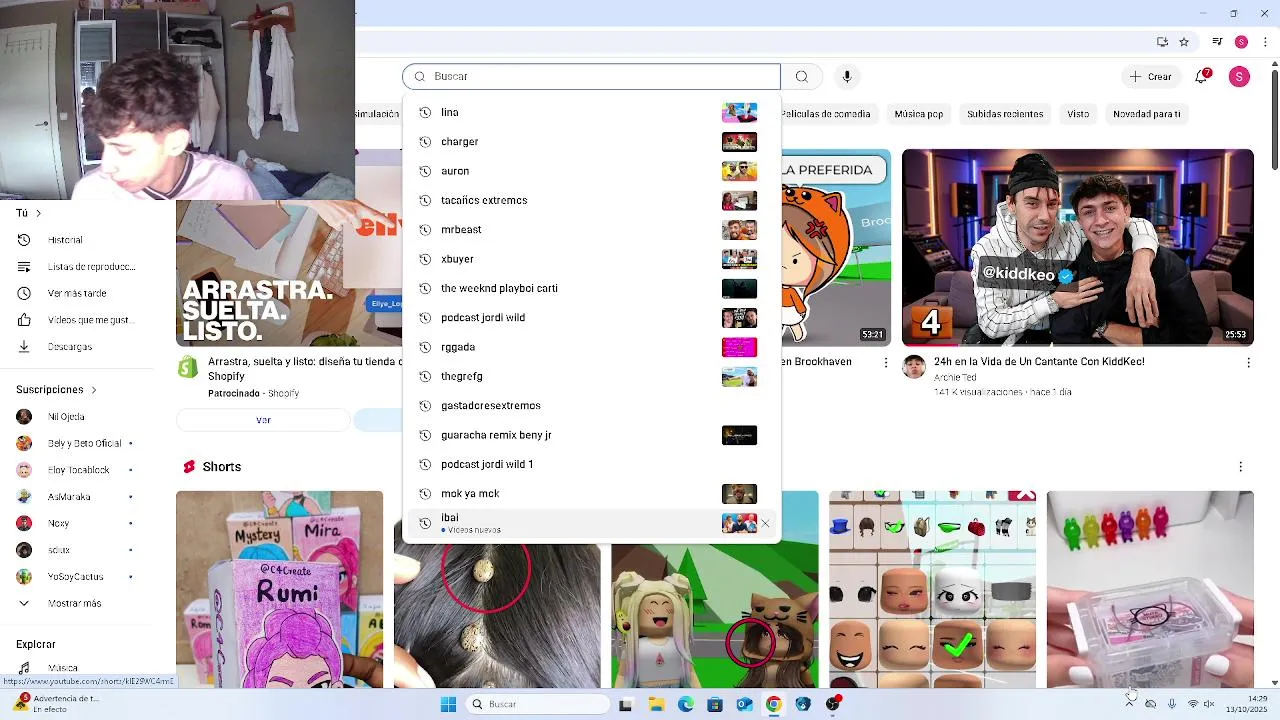
Task: Select 'mrbeast' search suggestion
Action: pos(591,230)
